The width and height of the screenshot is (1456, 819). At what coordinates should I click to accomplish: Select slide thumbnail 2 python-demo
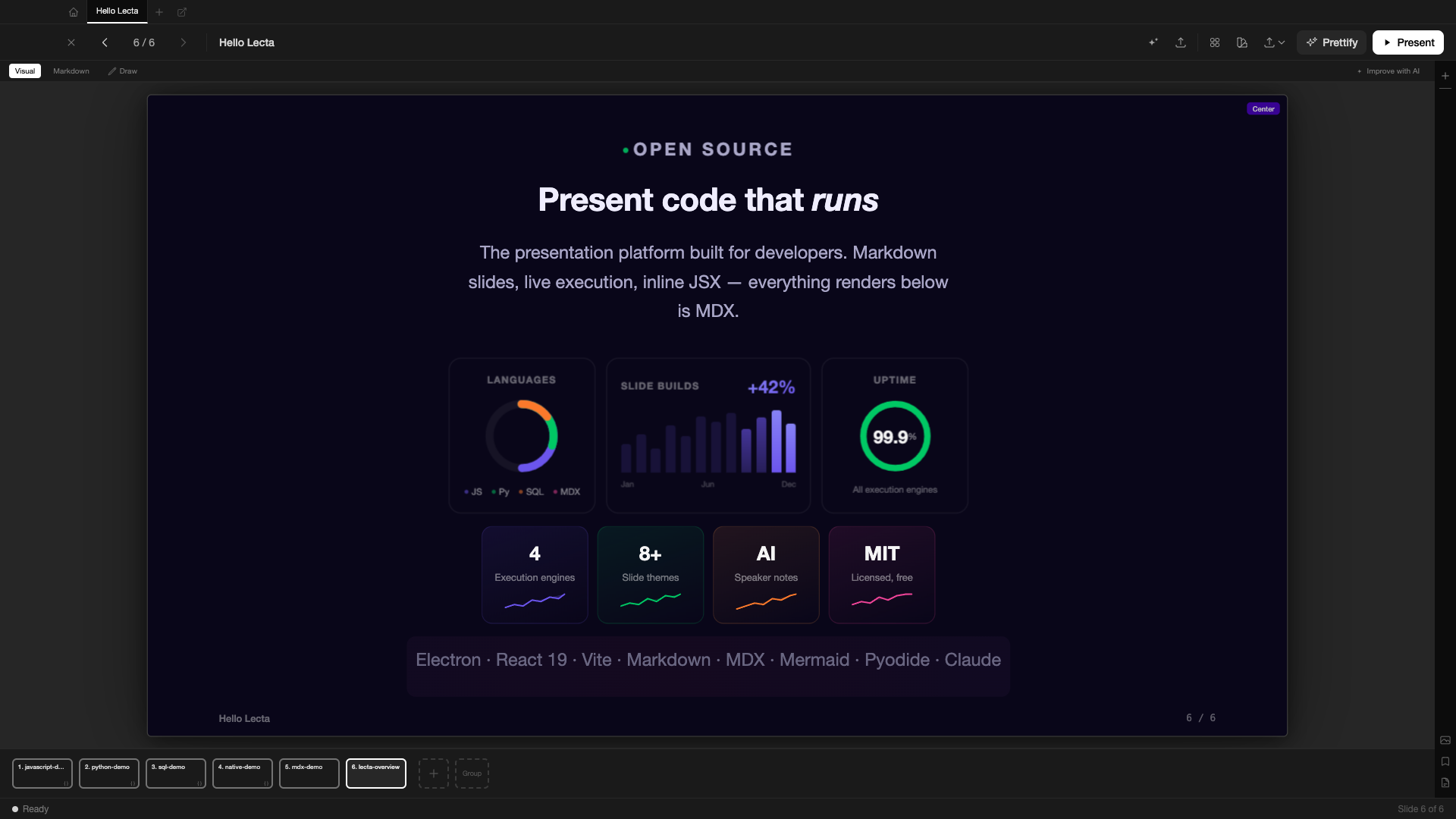click(109, 773)
